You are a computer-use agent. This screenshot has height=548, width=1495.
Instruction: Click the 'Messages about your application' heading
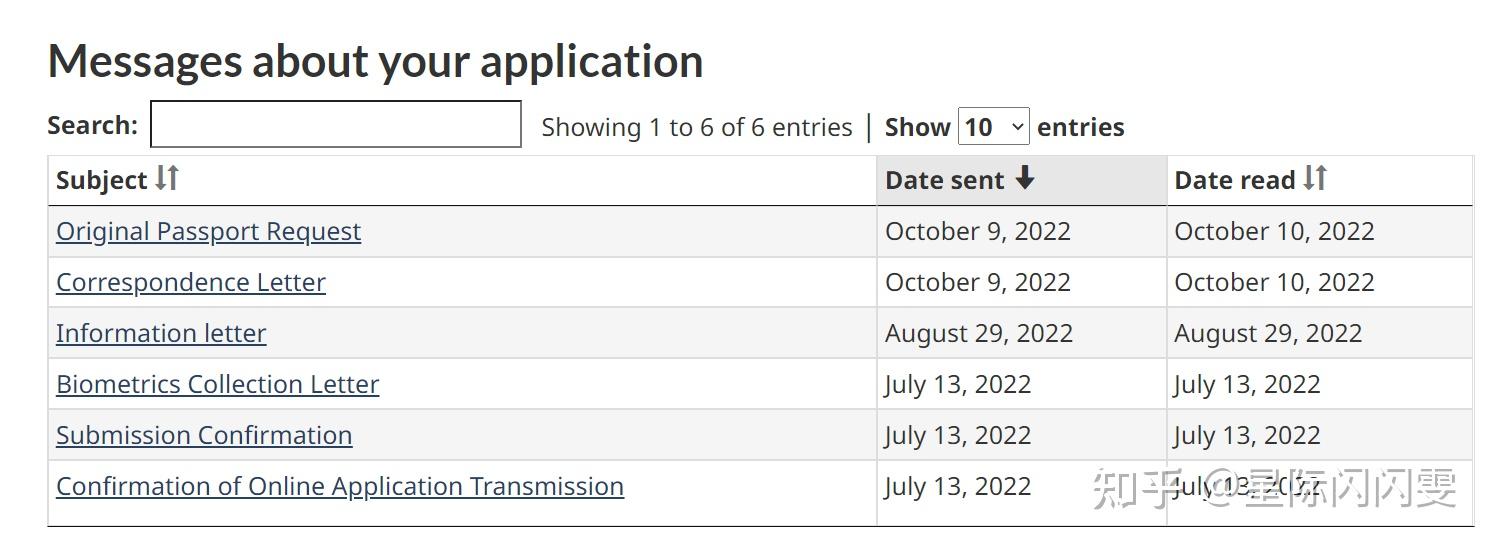(x=375, y=60)
